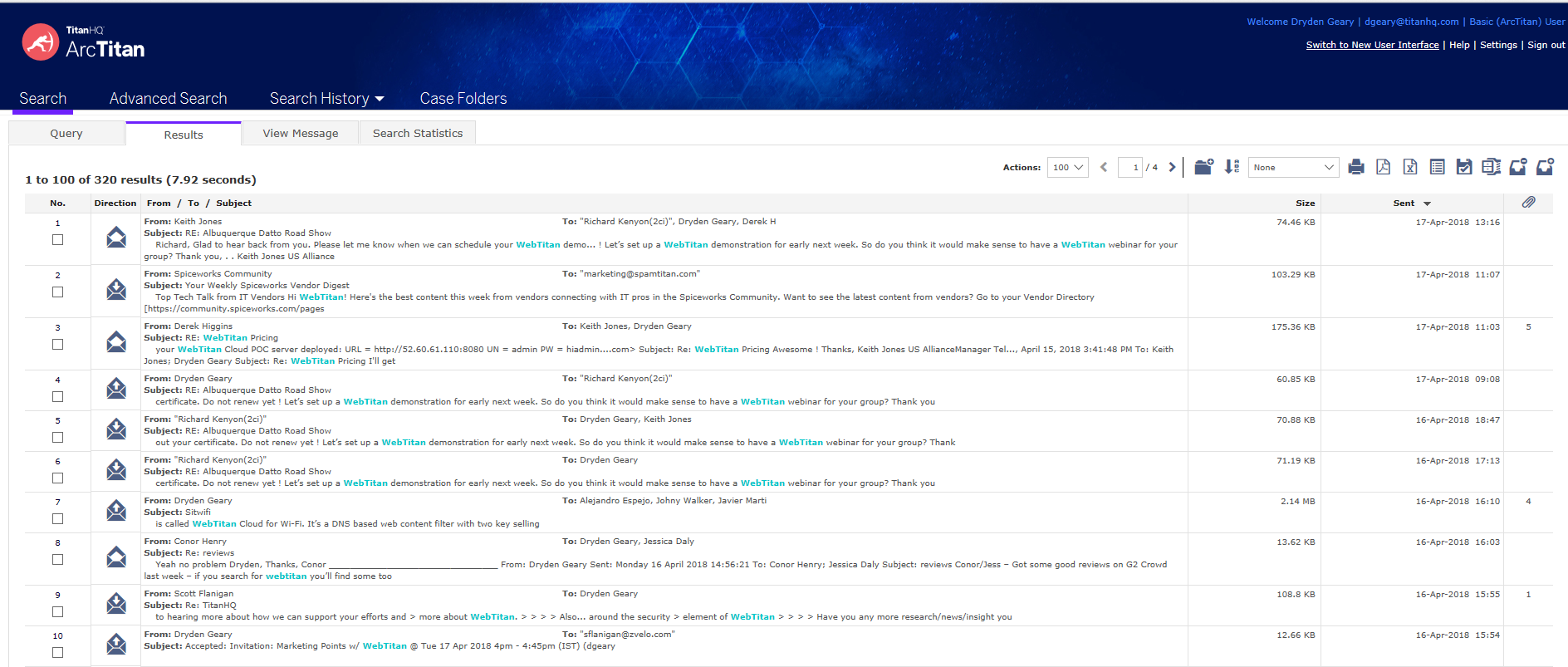Go to next results page arrow
The width and height of the screenshot is (1568, 667).
point(1172,168)
